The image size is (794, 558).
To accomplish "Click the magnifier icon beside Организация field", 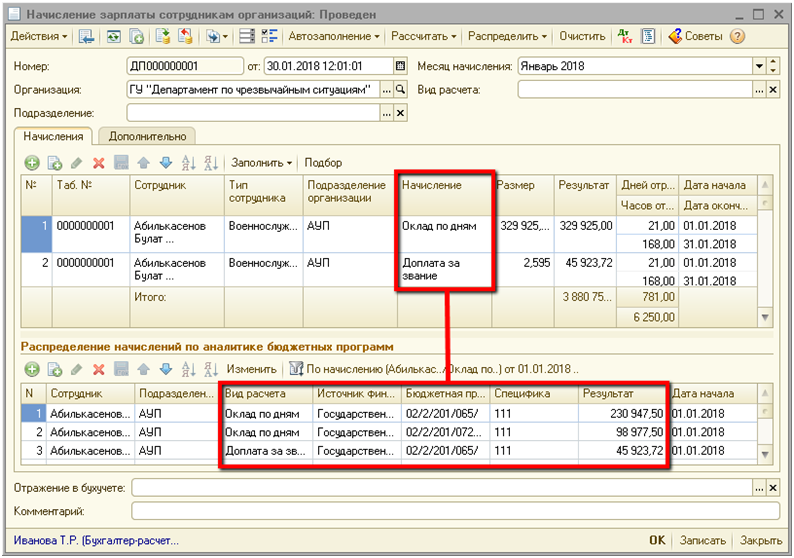I will [x=401, y=90].
